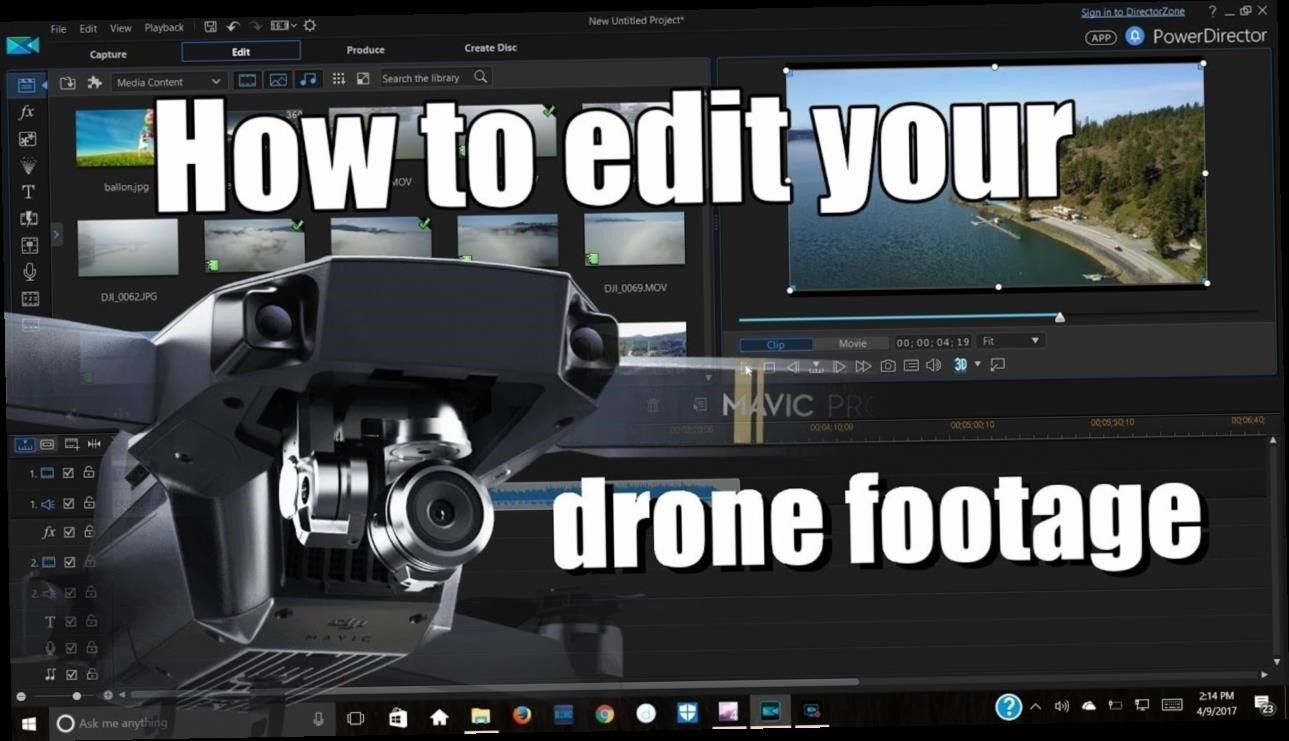This screenshot has height=741, width=1289.
Task: Select Clip preview mode
Action: coord(775,344)
